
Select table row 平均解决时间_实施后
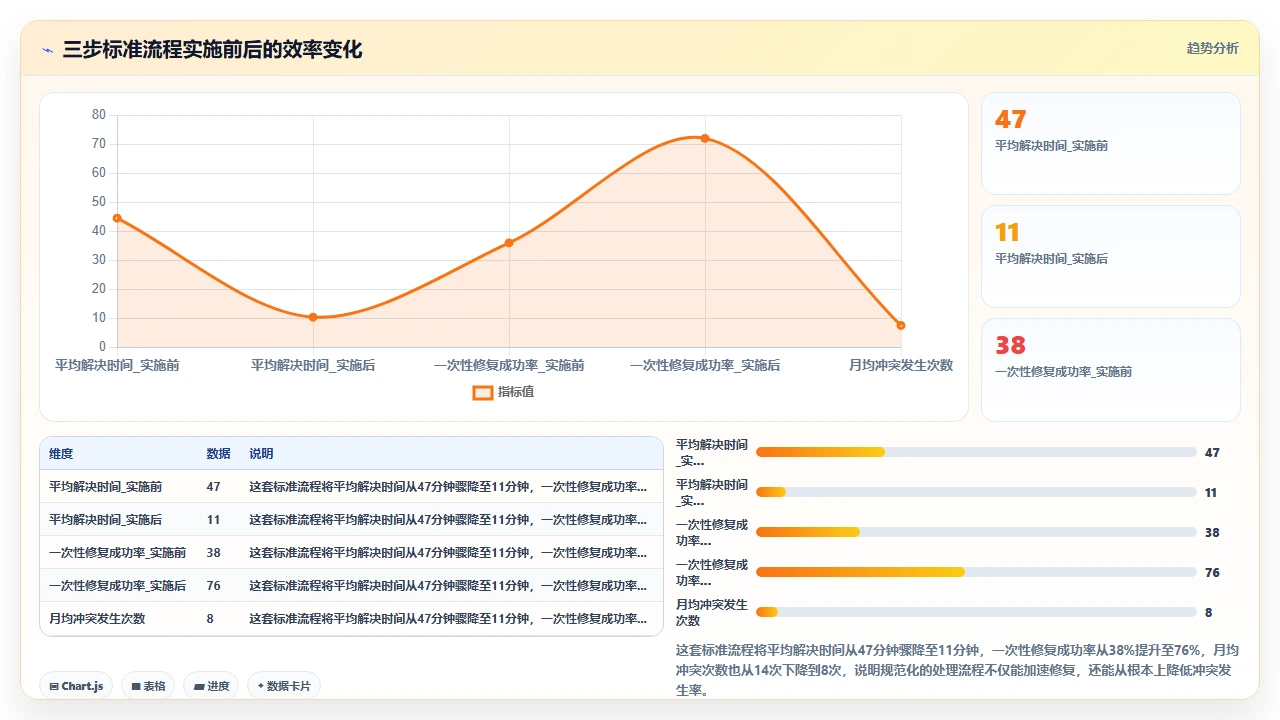pyautogui.click(x=351, y=520)
